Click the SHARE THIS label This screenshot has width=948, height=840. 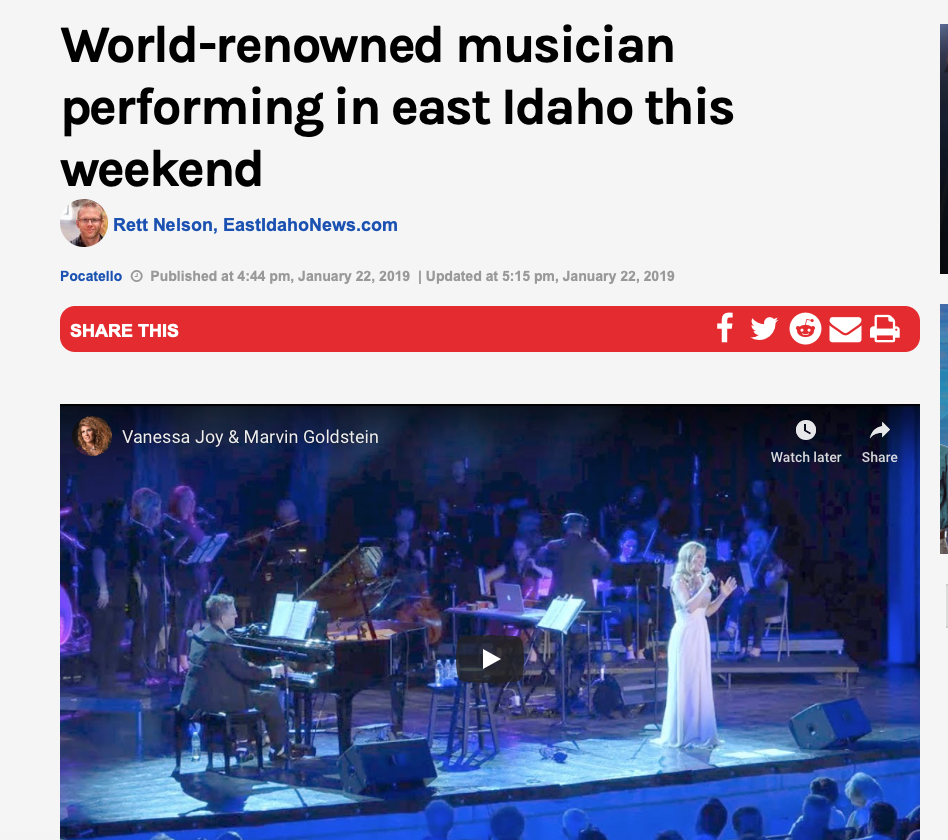(124, 330)
